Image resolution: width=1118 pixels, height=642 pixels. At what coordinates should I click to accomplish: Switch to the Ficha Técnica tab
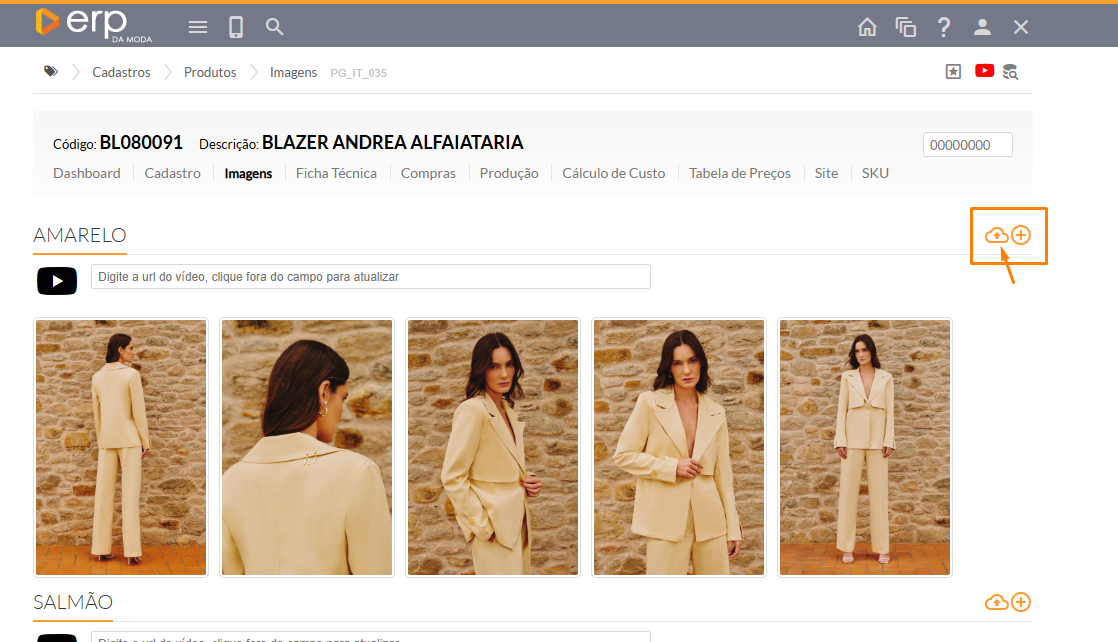pos(336,173)
